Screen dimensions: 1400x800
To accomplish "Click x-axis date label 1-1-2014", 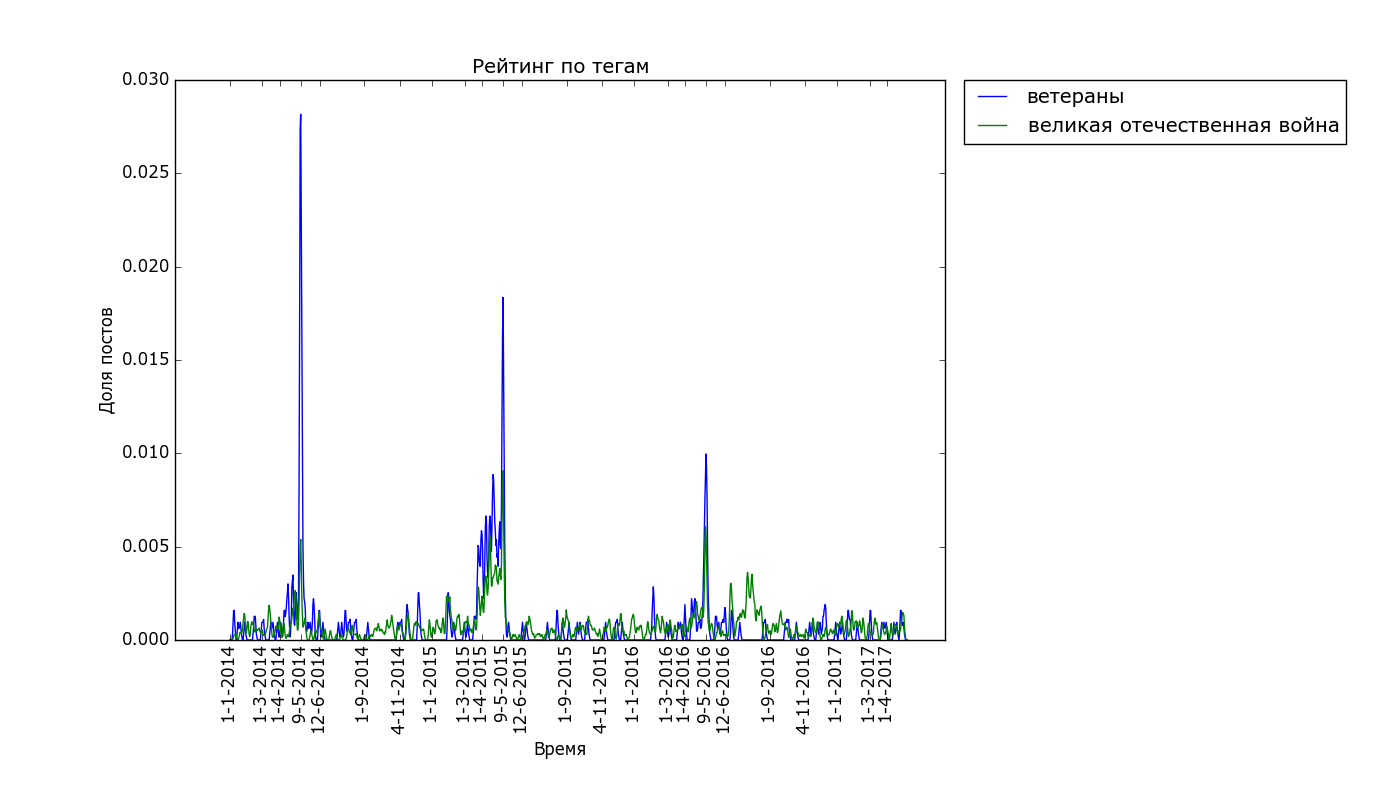I will click(x=229, y=685).
